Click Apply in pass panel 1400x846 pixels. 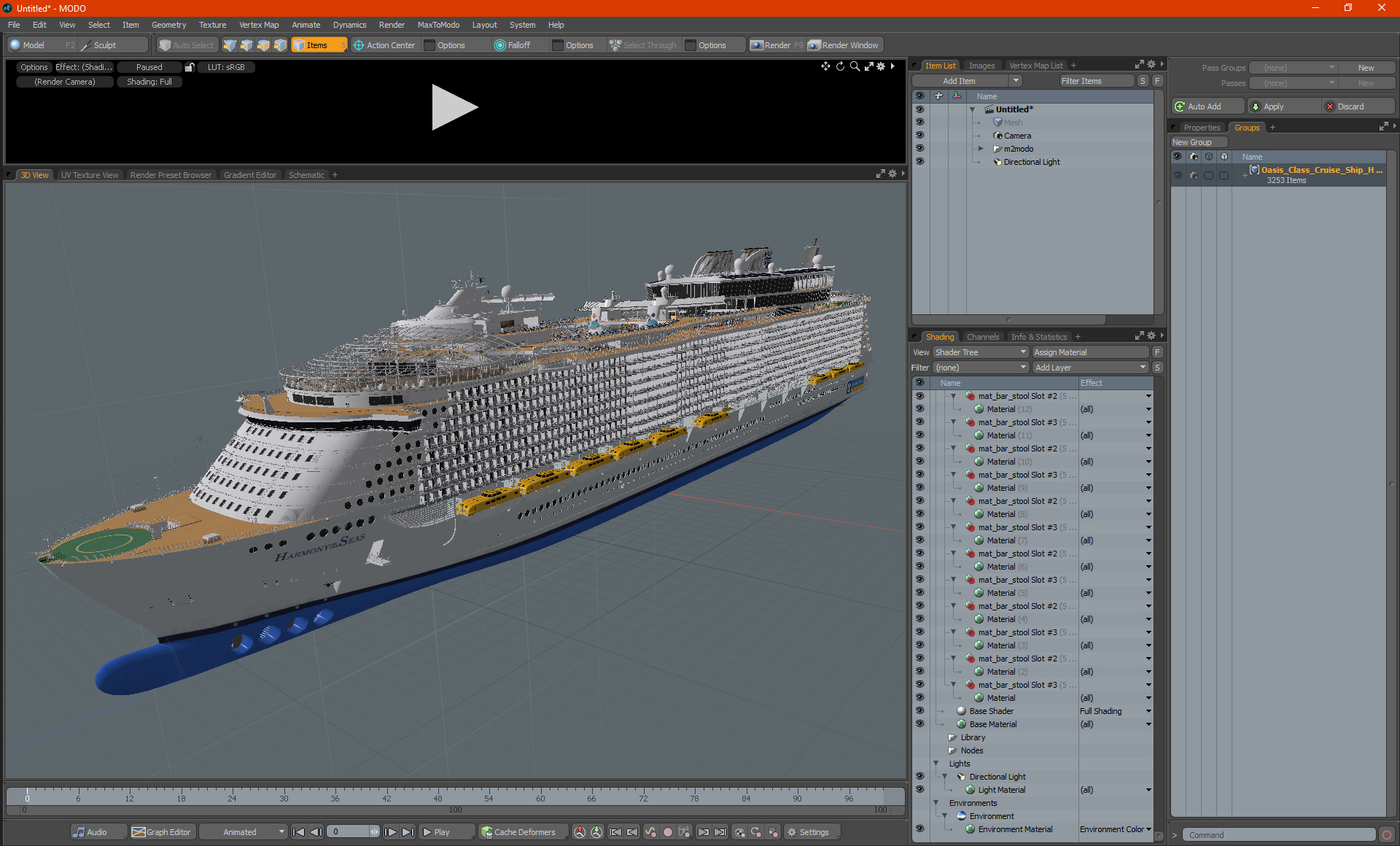(x=1284, y=106)
